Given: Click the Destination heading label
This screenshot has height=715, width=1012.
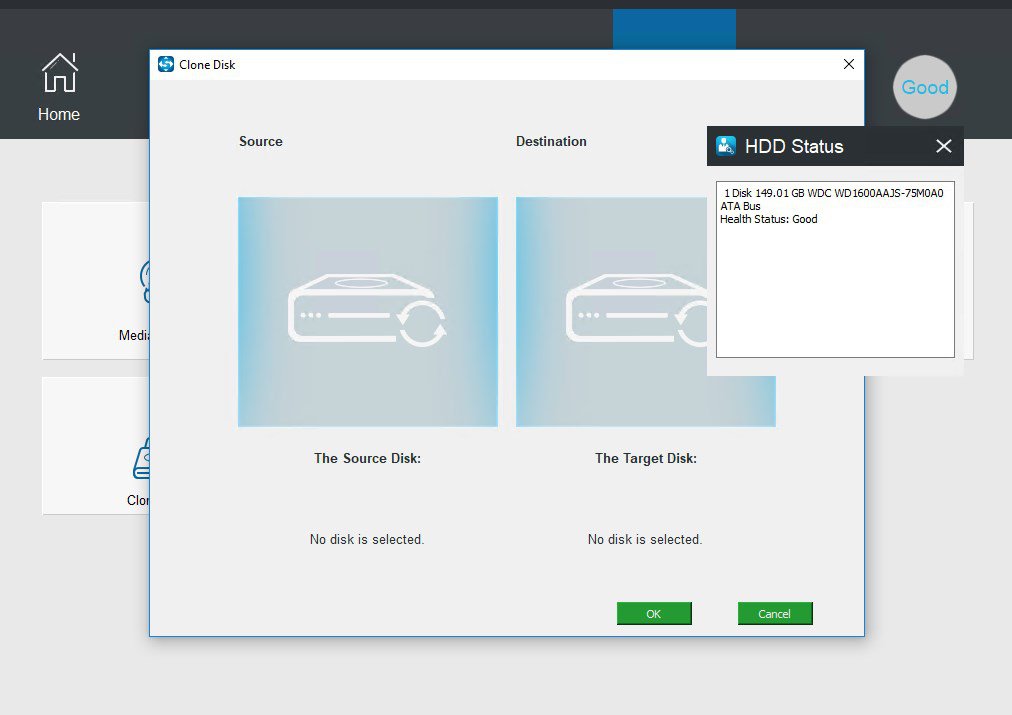Looking at the screenshot, I should pyautogui.click(x=551, y=141).
